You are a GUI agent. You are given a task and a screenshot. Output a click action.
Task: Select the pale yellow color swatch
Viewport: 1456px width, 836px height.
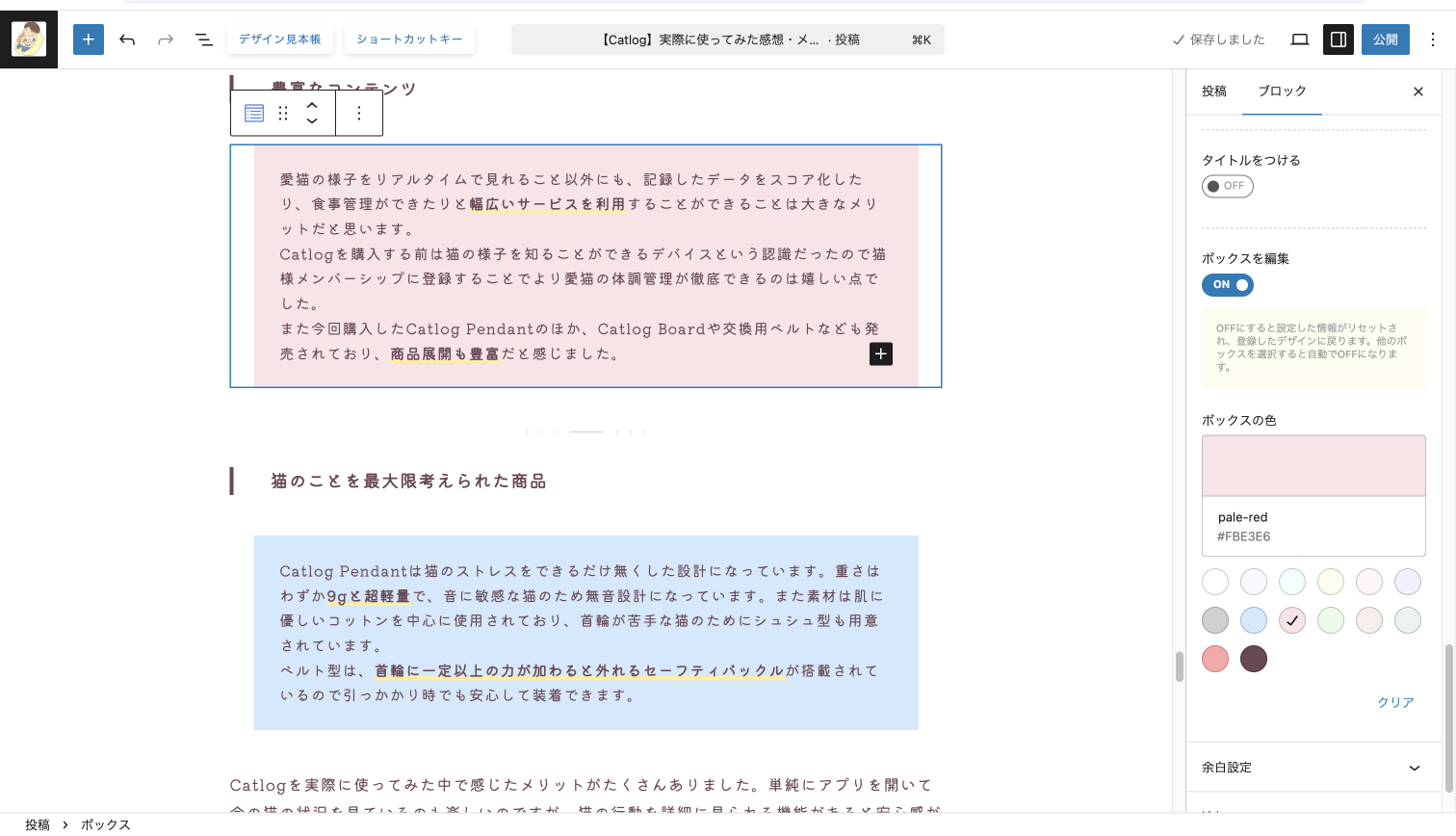pyautogui.click(x=1331, y=582)
